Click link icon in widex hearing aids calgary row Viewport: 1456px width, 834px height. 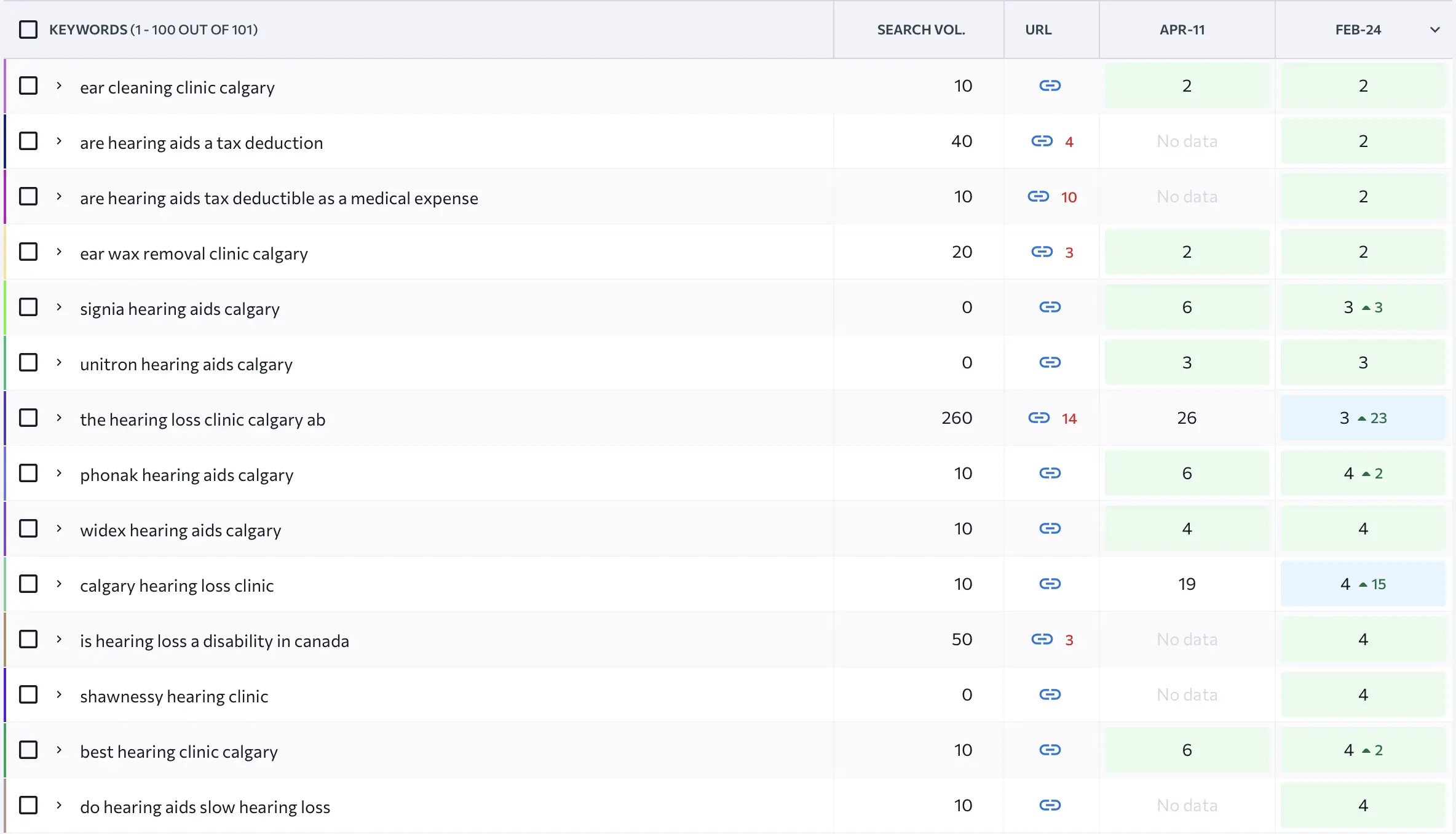tap(1050, 528)
